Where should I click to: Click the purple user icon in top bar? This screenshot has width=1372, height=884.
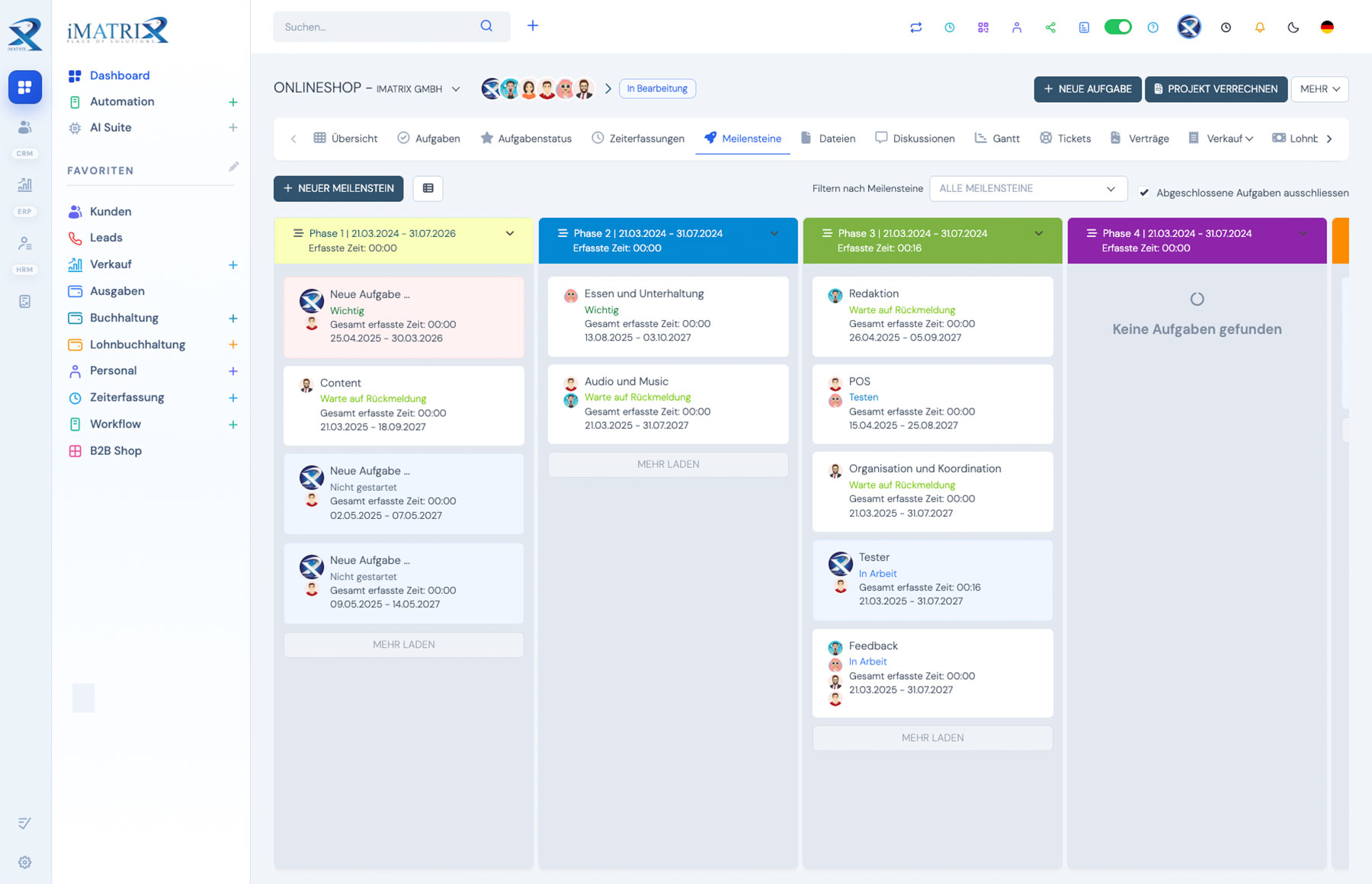tap(1016, 27)
